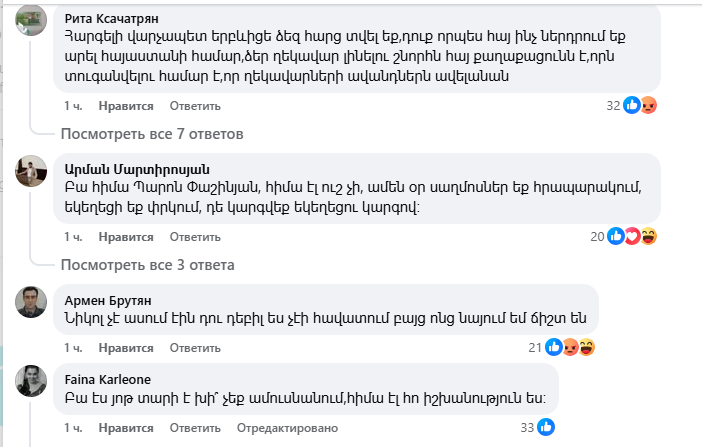Like Рита Ксачатрян's comment with Нравится
Screen dimensions: 702x447
[x=129, y=105]
